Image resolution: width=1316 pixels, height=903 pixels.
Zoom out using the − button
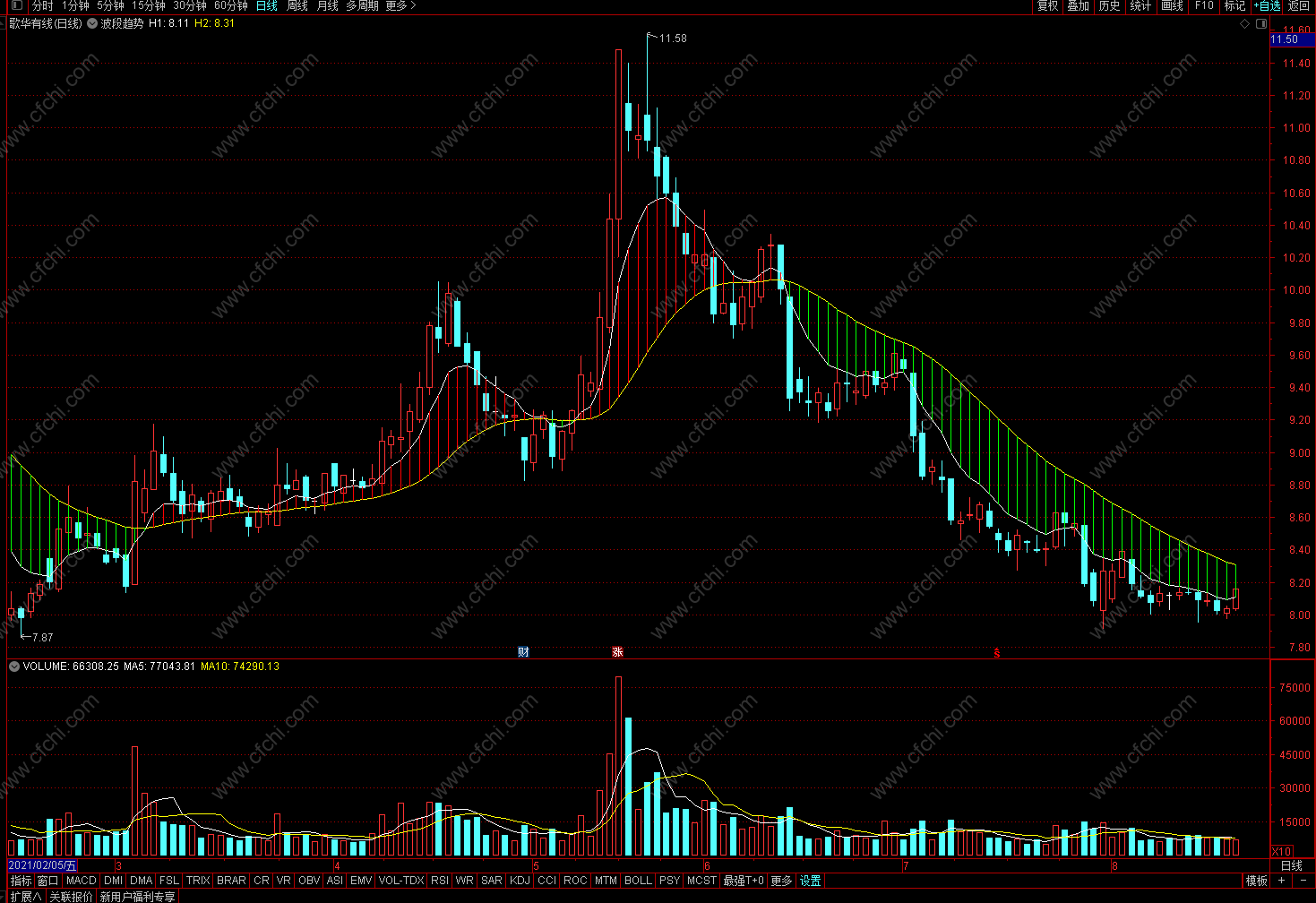[x=1303, y=881]
